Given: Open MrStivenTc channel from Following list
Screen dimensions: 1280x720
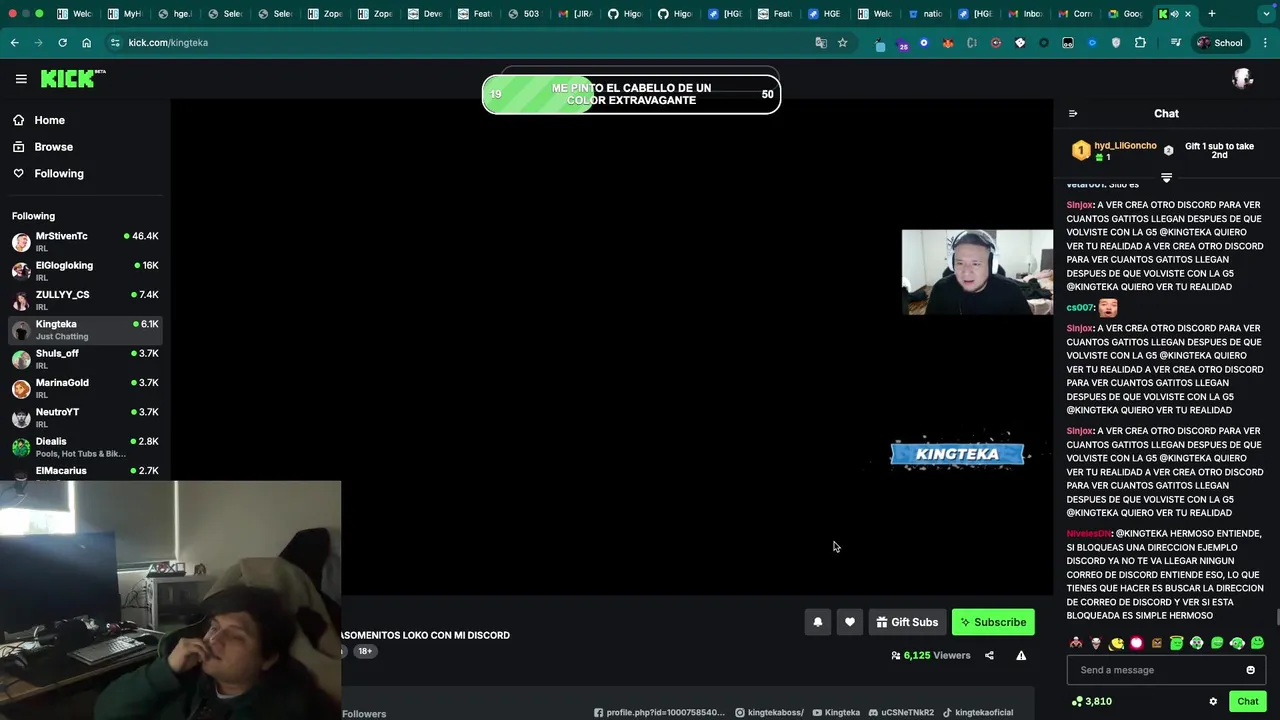Looking at the screenshot, I should [85, 241].
